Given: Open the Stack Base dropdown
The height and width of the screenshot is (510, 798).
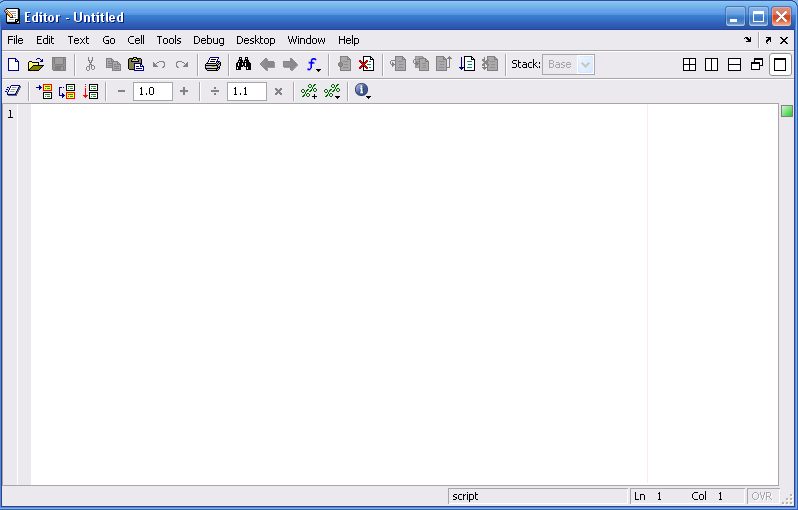Looking at the screenshot, I should [x=568, y=65].
